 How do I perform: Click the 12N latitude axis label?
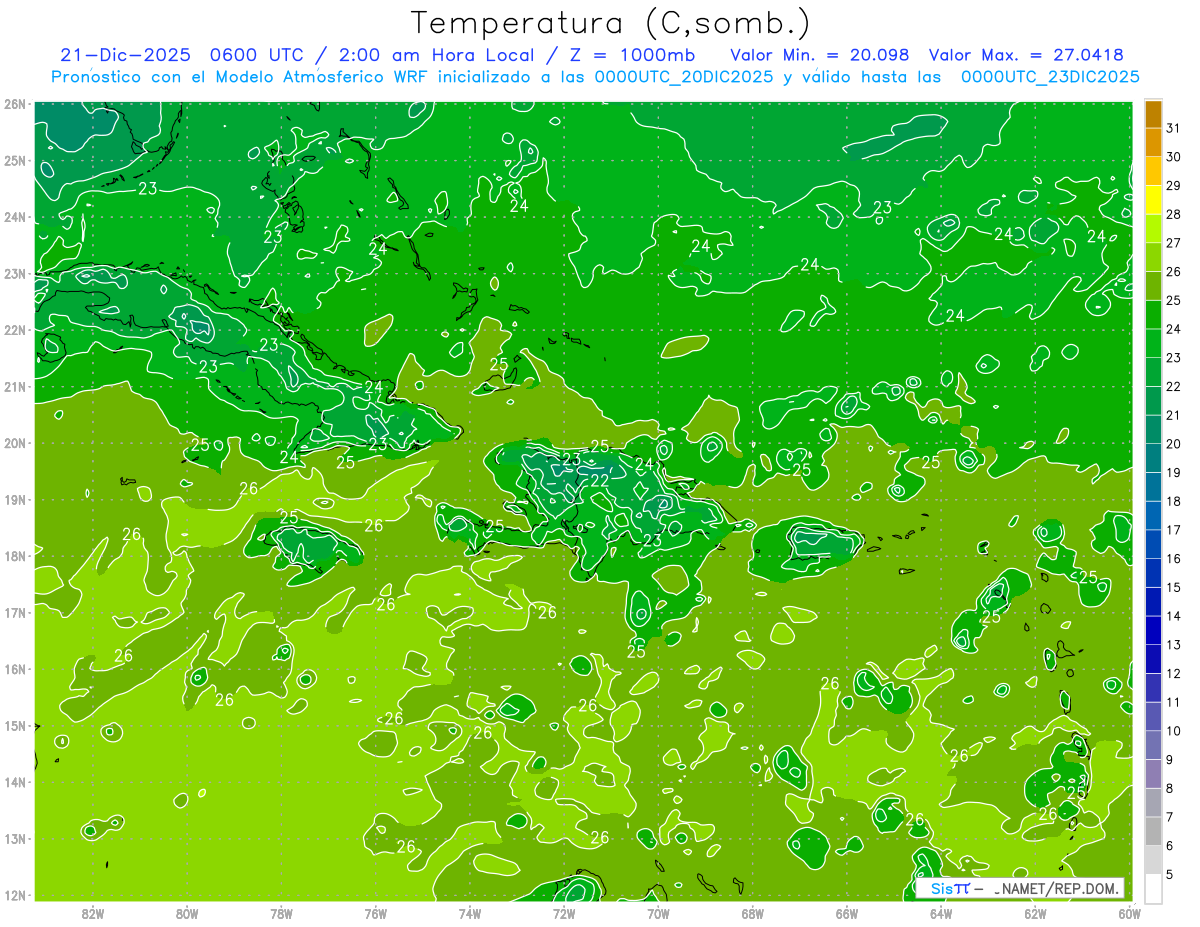pyautogui.click(x=14, y=896)
